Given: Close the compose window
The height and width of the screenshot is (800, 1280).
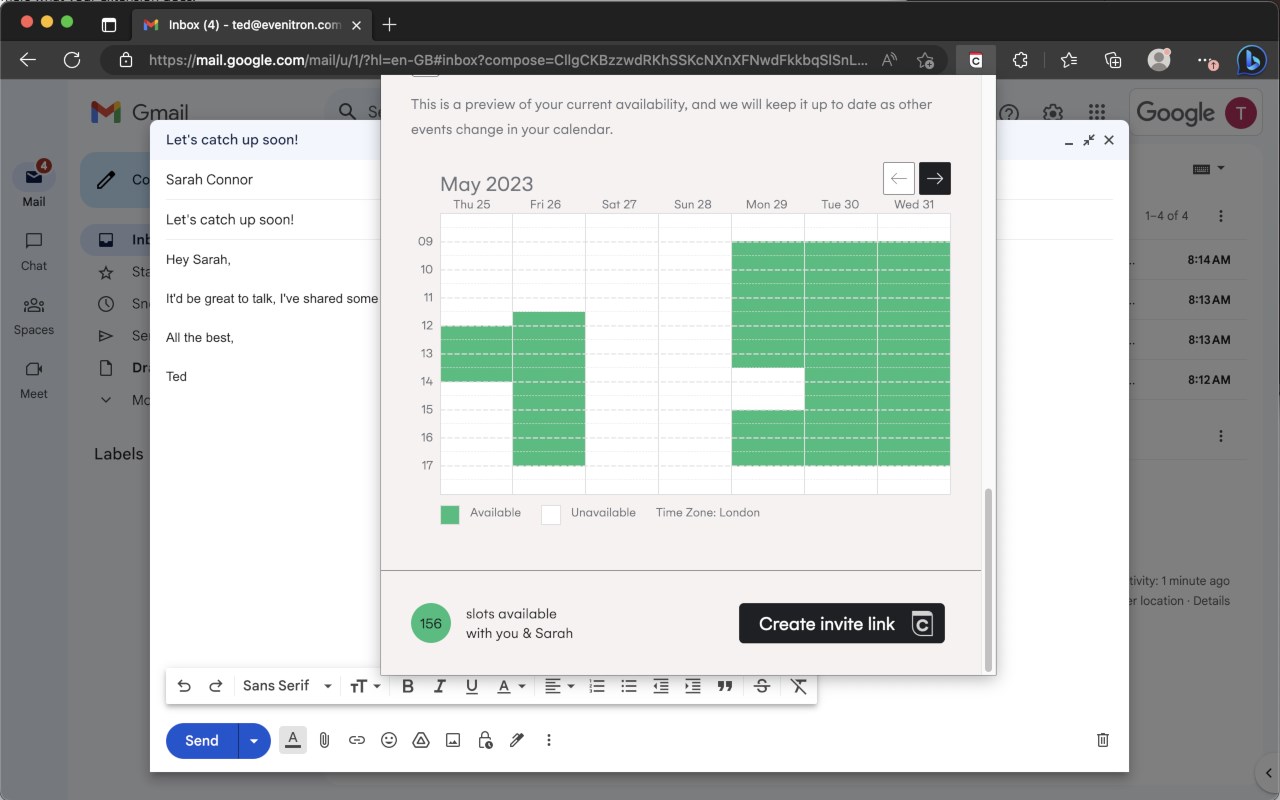Looking at the screenshot, I should tap(1109, 140).
